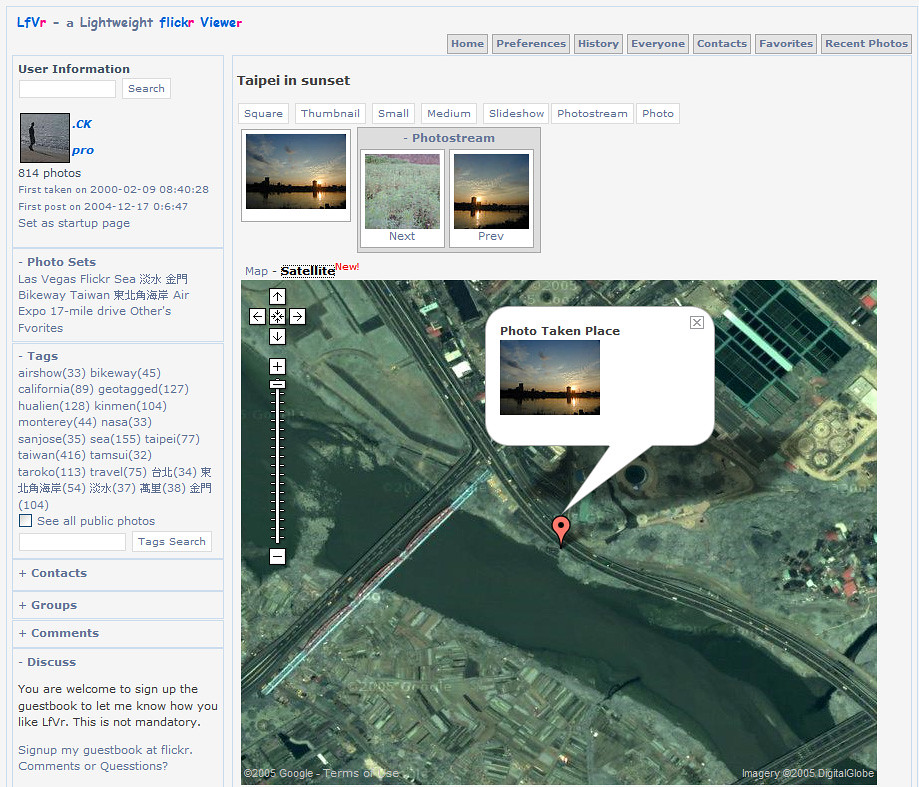Open Signup my guestbook at flickr link
Image resolution: width=919 pixels, height=787 pixels.
[105, 750]
